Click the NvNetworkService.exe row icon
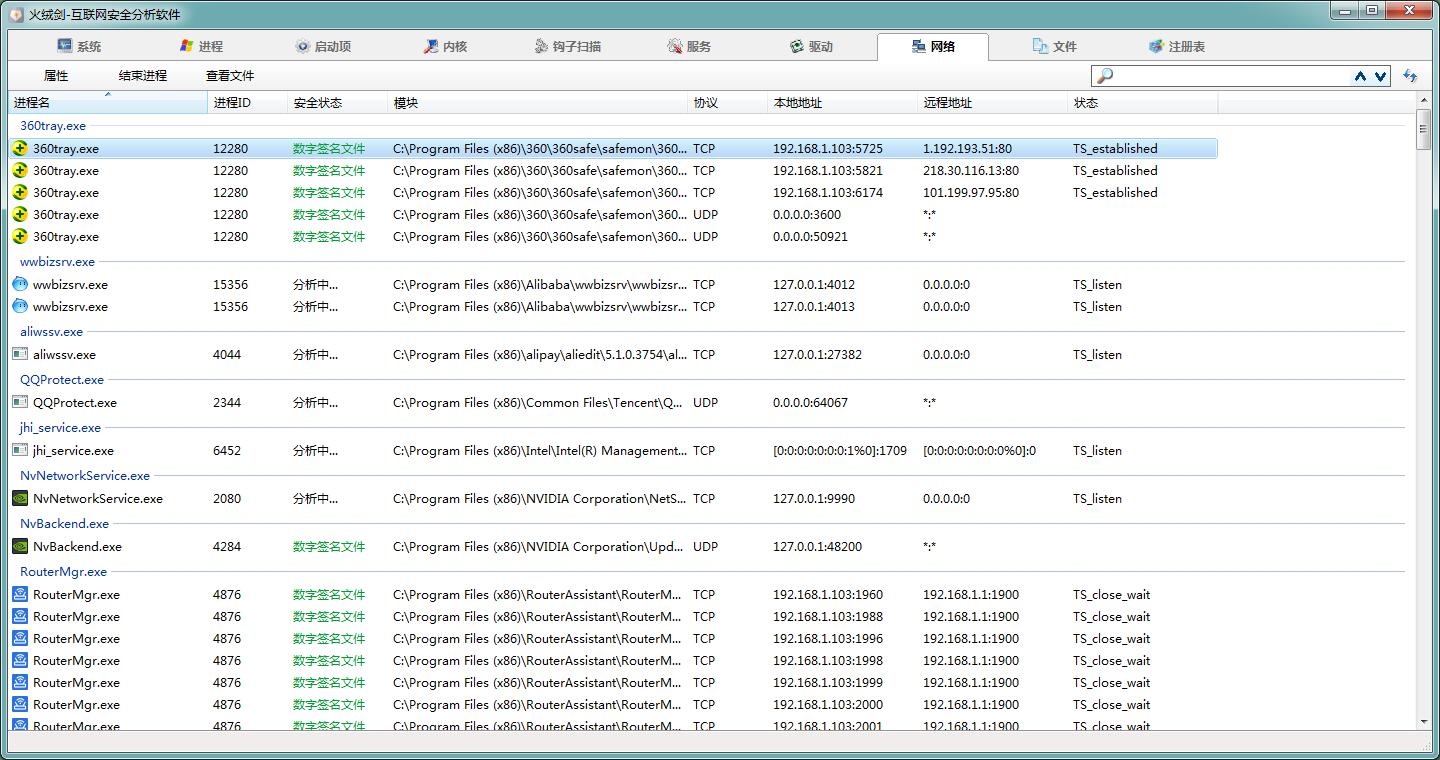Image resolution: width=1440 pixels, height=760 pixels. coord(20,499)
